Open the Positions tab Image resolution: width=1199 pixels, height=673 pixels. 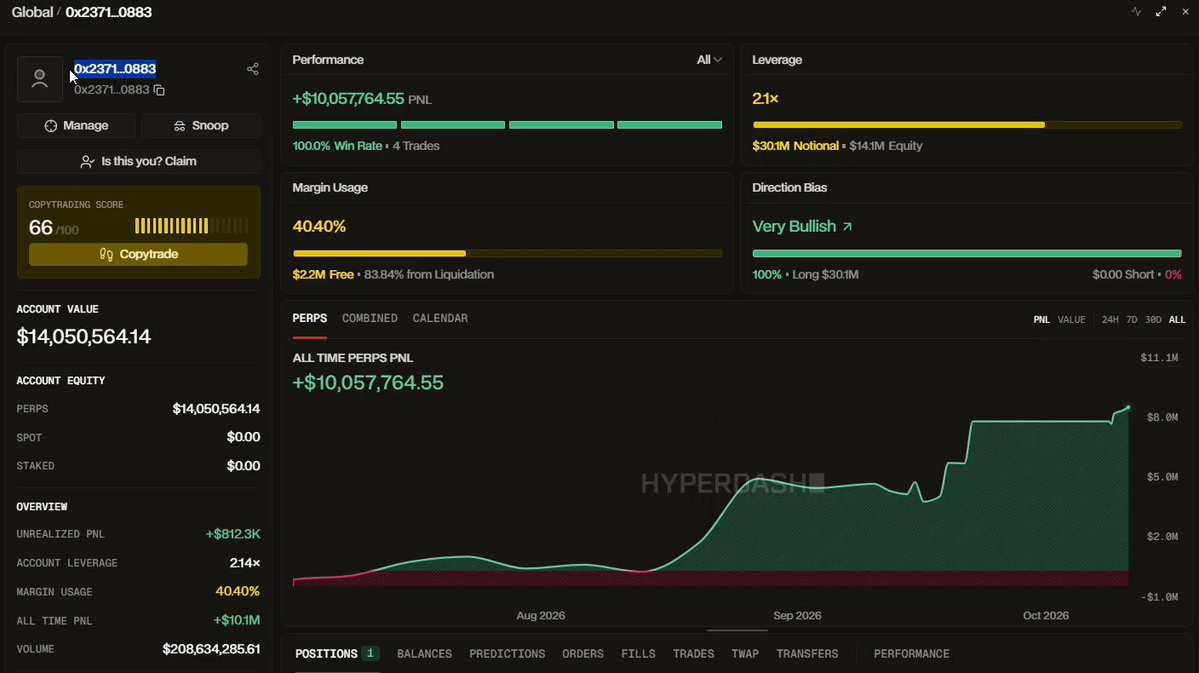[337, 654]
